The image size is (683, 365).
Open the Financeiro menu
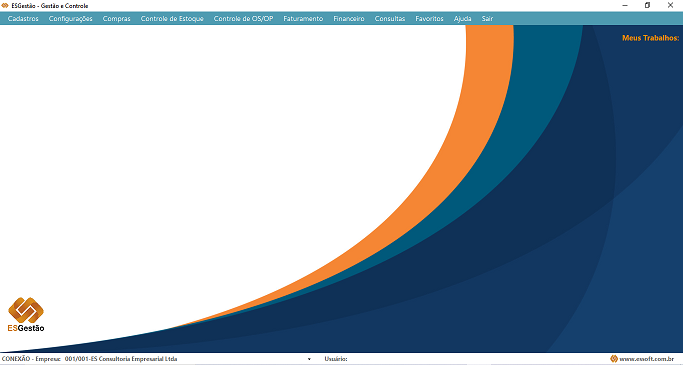coord(349,19)
